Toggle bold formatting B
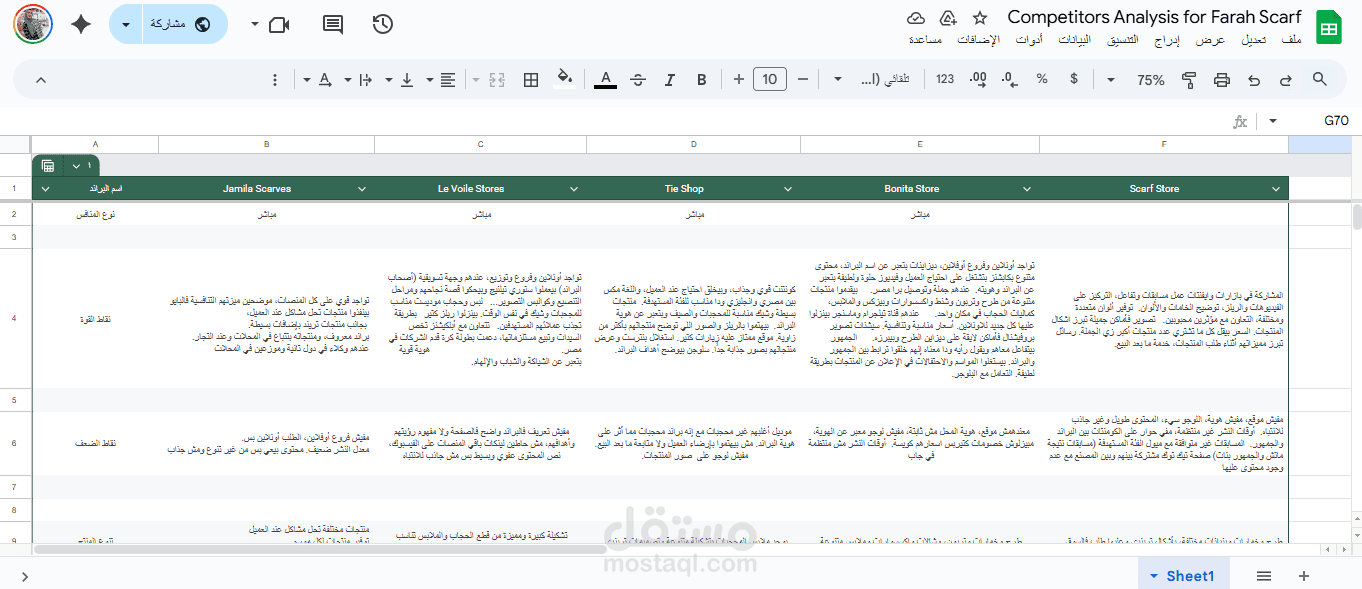The width and height of the screenshot is (1362, 589). tap(702, 80)
